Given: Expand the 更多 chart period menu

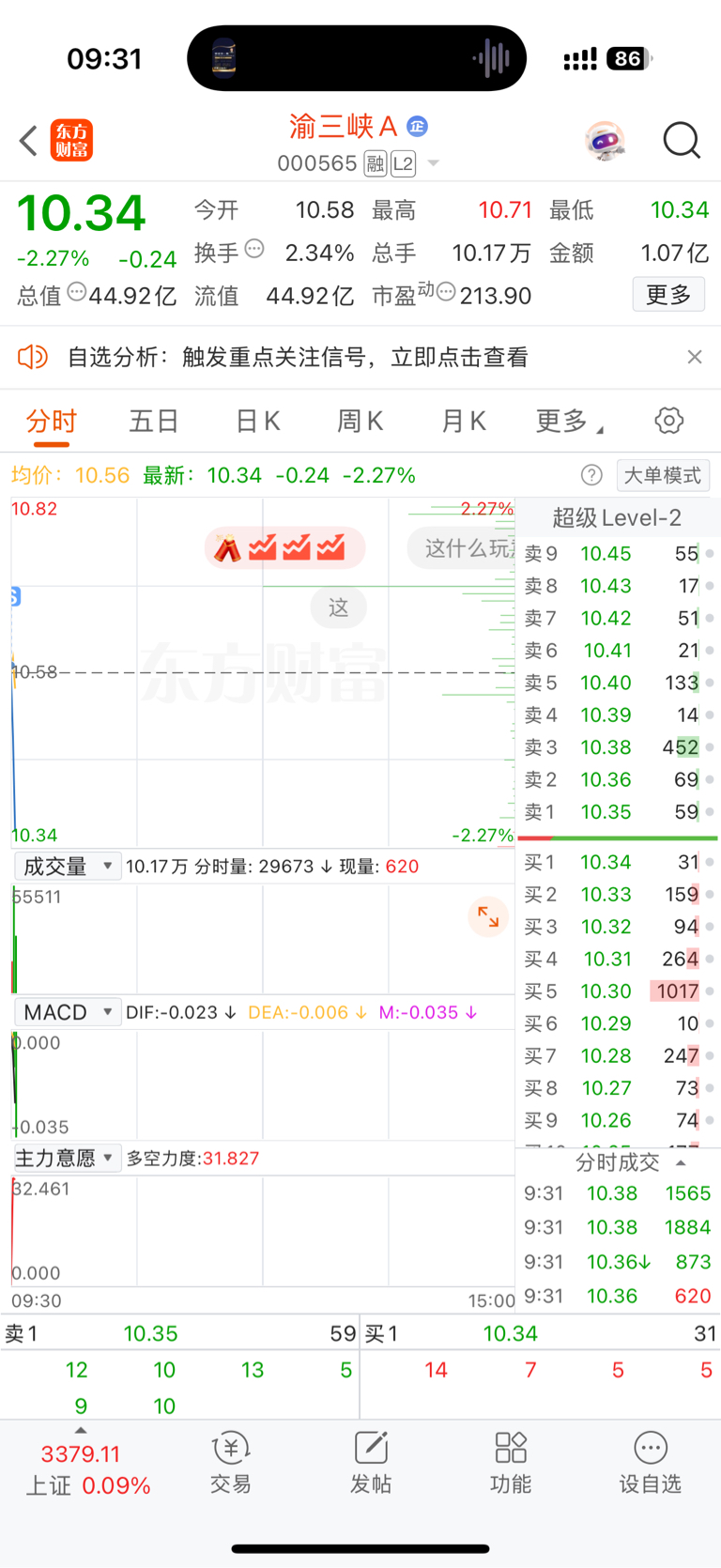Looking at the screenshot, I should [569, 422].
